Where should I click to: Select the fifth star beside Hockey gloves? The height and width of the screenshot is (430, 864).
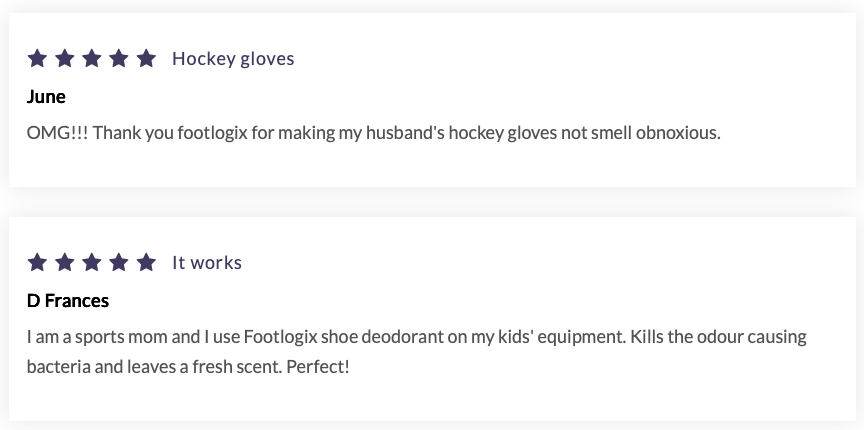146,58
